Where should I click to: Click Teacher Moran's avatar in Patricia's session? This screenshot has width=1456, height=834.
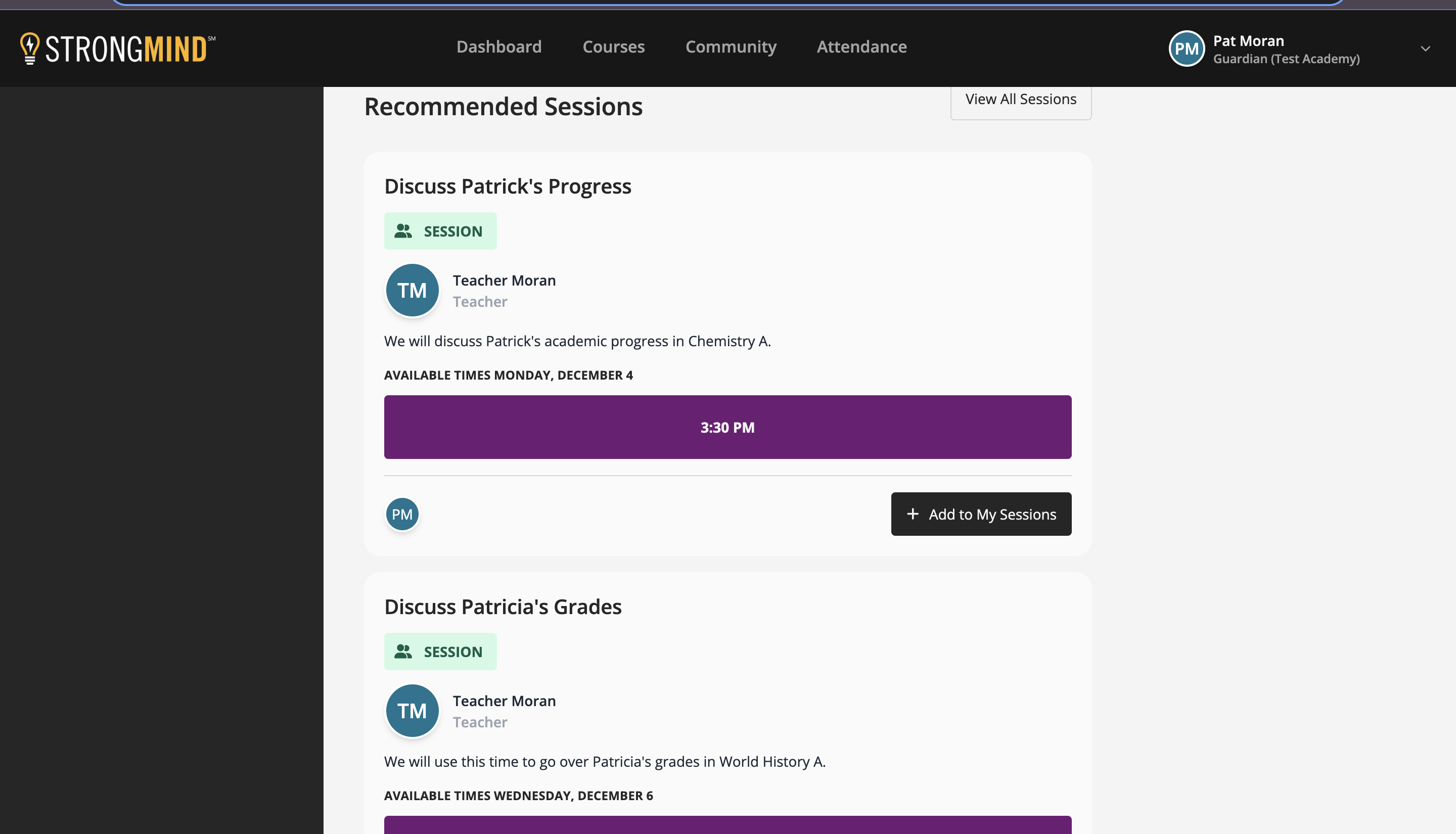[x=412, y=711]
